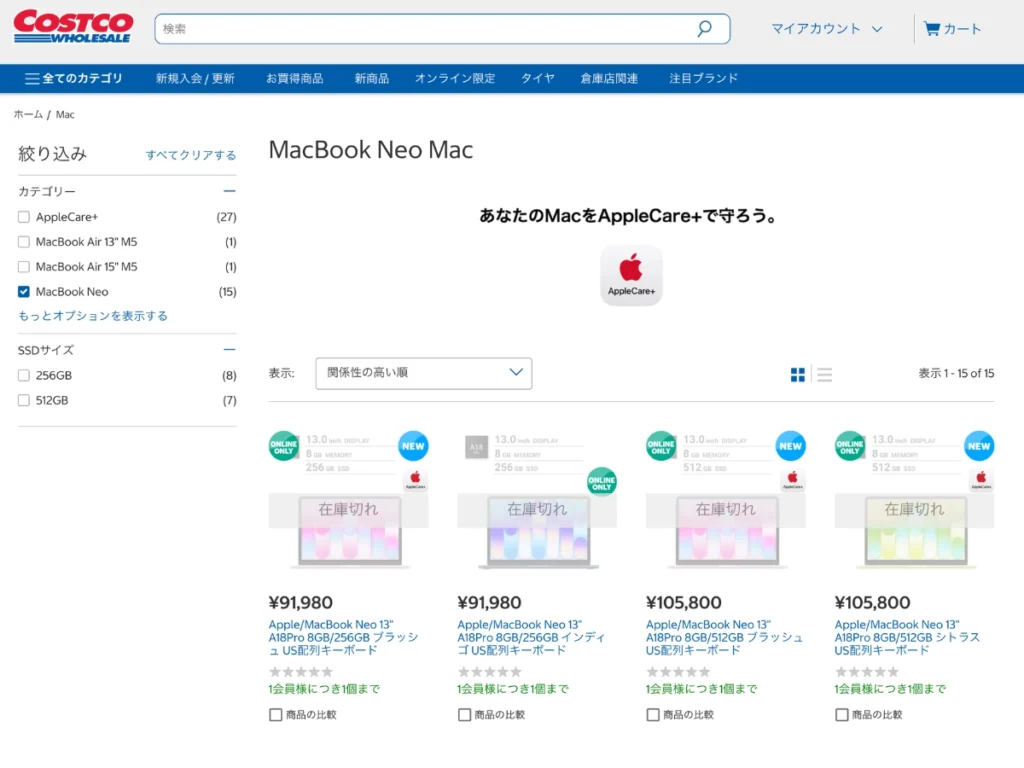Uncheck the MacBook Neo filter

point(24,292)
